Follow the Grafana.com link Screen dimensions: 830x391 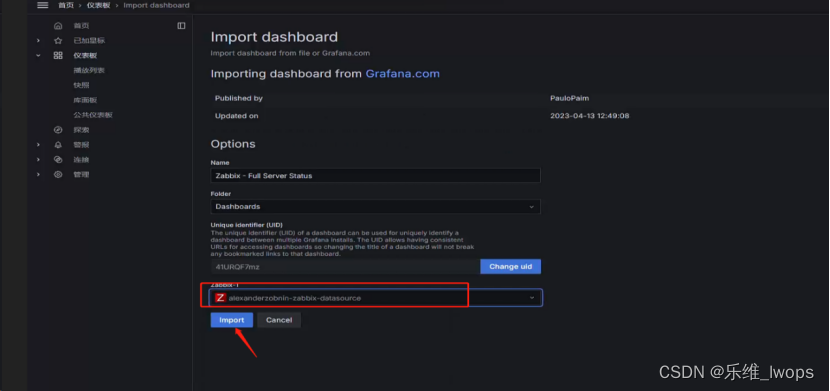(x=402, y=74)
